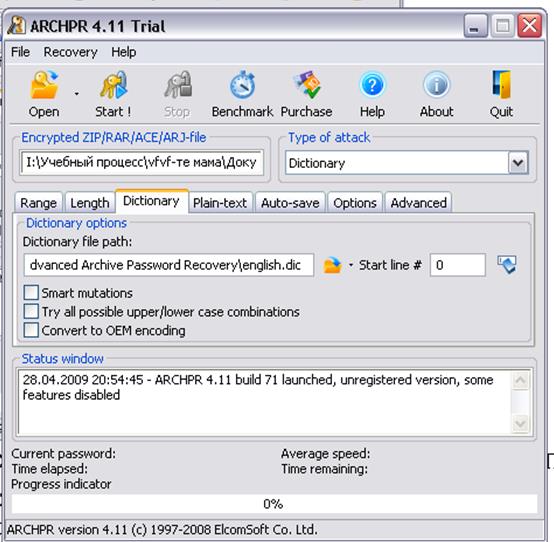554x542 pixels.
Task: Show the About information dialog
Action: [437, 94]
